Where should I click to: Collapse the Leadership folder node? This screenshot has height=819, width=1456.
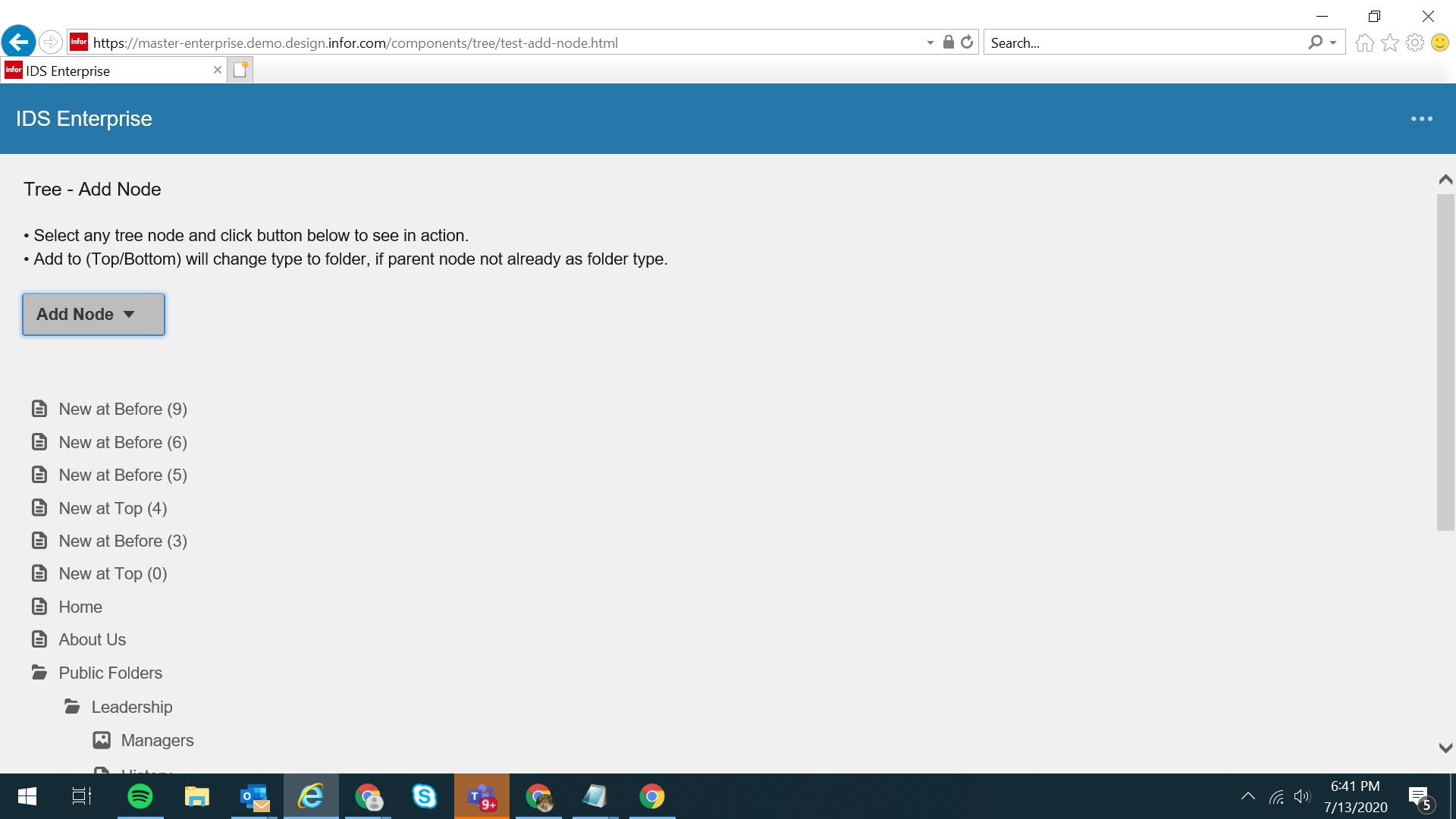[x=72, y=707]
